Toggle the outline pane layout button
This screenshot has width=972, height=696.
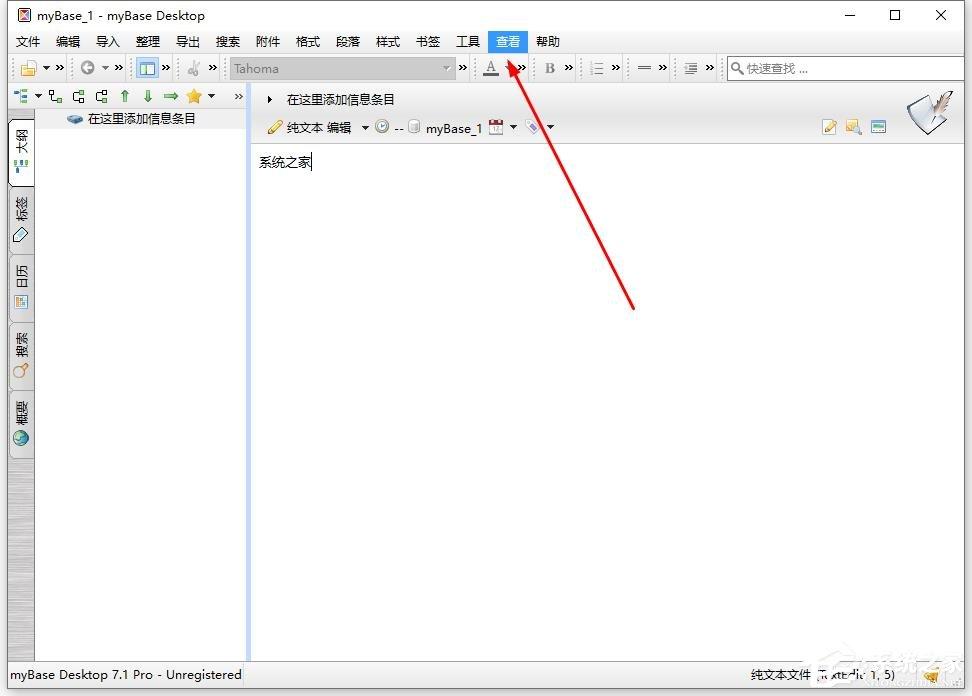coord(147,68)
